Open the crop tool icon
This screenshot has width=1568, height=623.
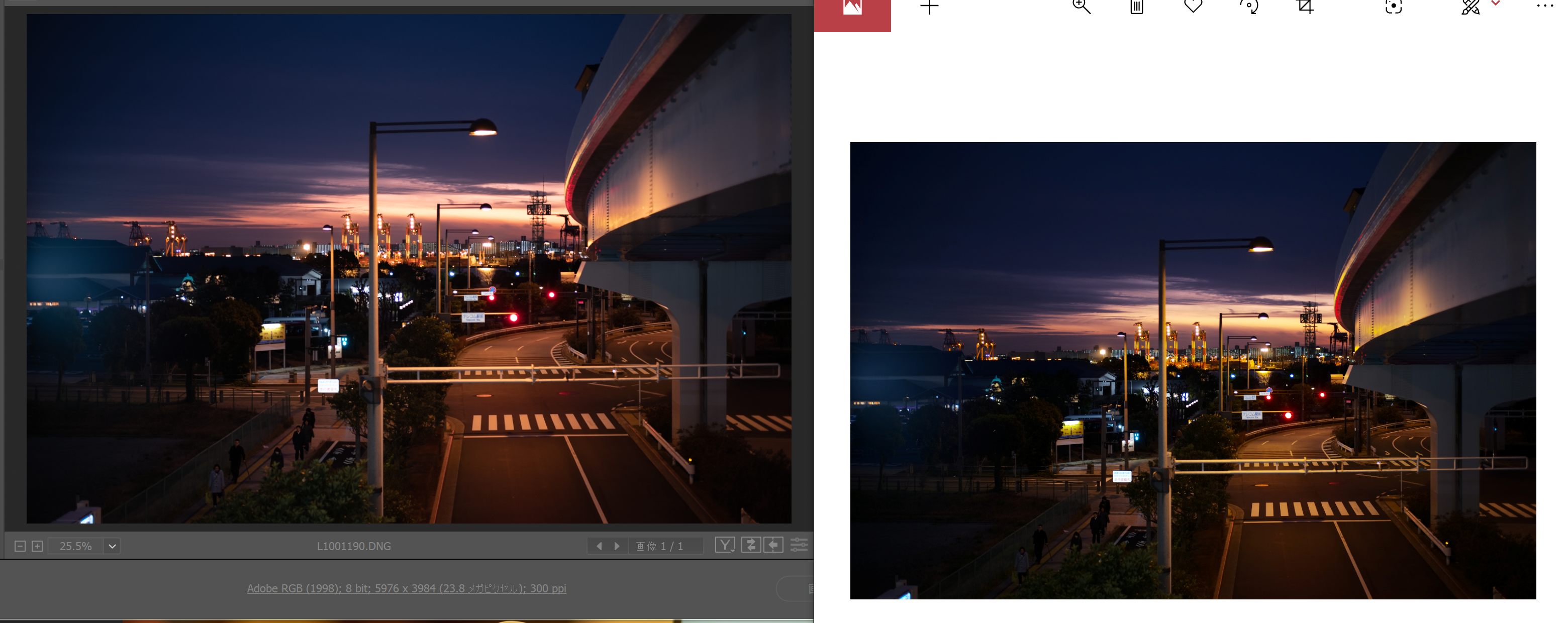click(1305, 7)
